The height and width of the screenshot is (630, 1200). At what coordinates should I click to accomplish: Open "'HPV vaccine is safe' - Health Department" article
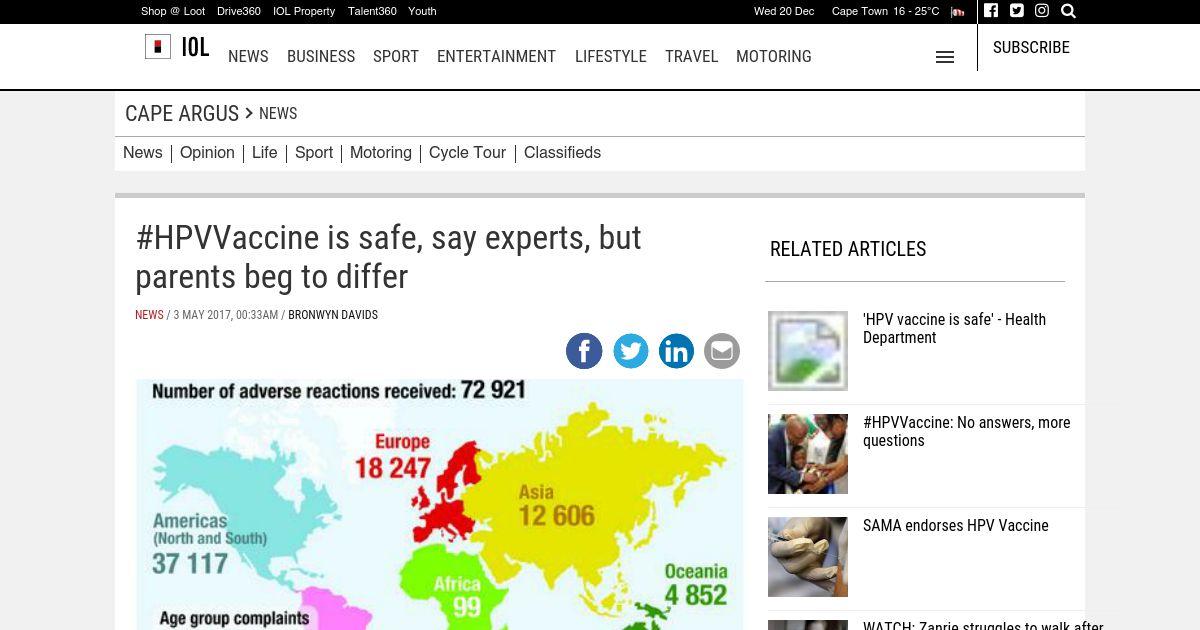click(x=954, y=329)
